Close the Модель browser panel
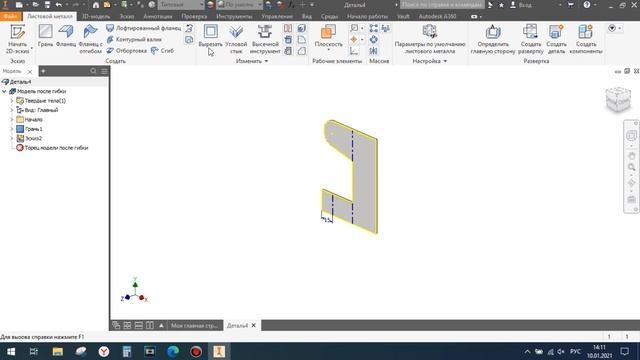 pos(30,71)
